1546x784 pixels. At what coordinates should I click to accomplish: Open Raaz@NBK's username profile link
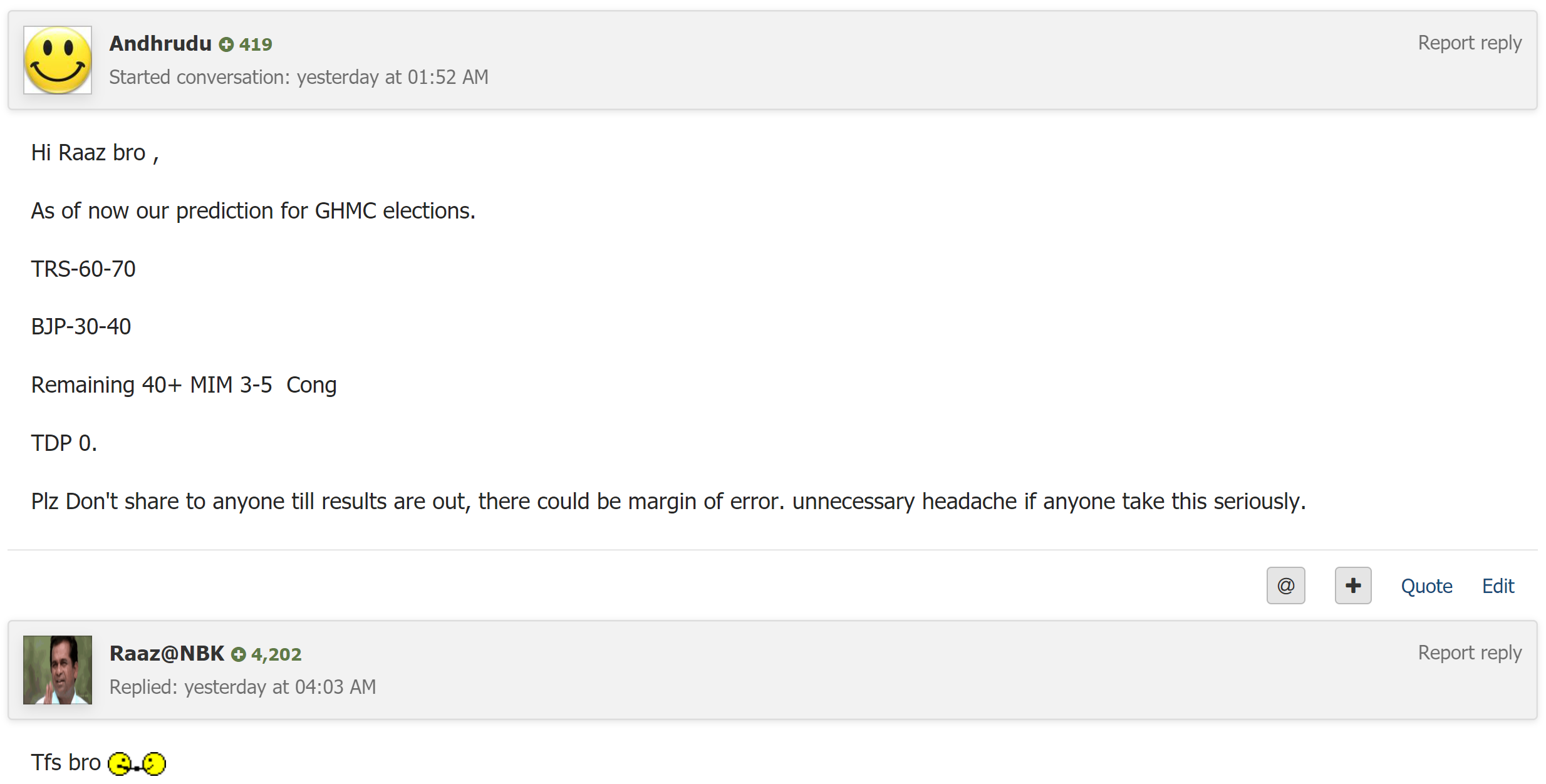pyautogui.click(x=167, y=653)
